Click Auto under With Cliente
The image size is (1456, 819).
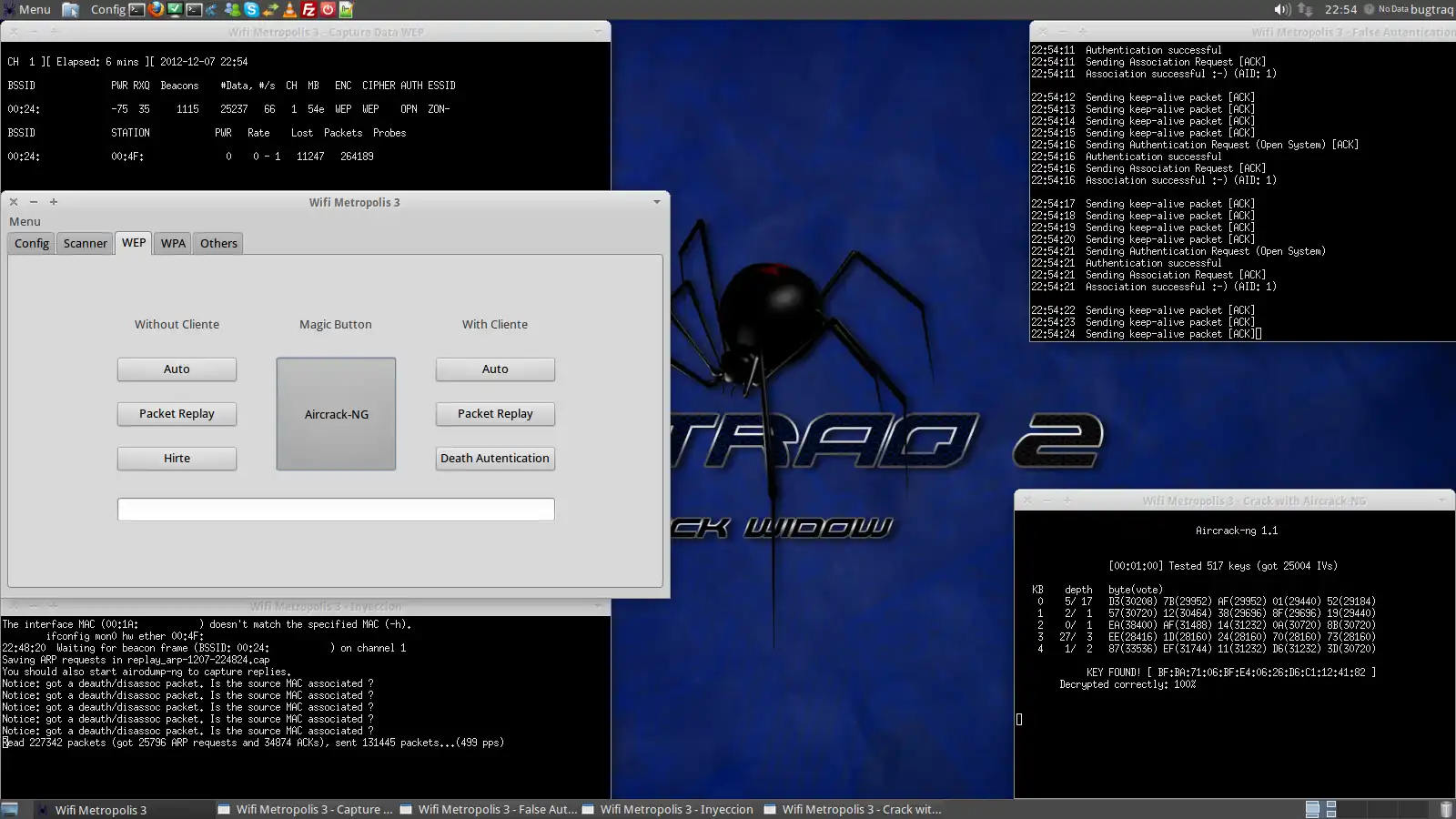pos(495,369)
